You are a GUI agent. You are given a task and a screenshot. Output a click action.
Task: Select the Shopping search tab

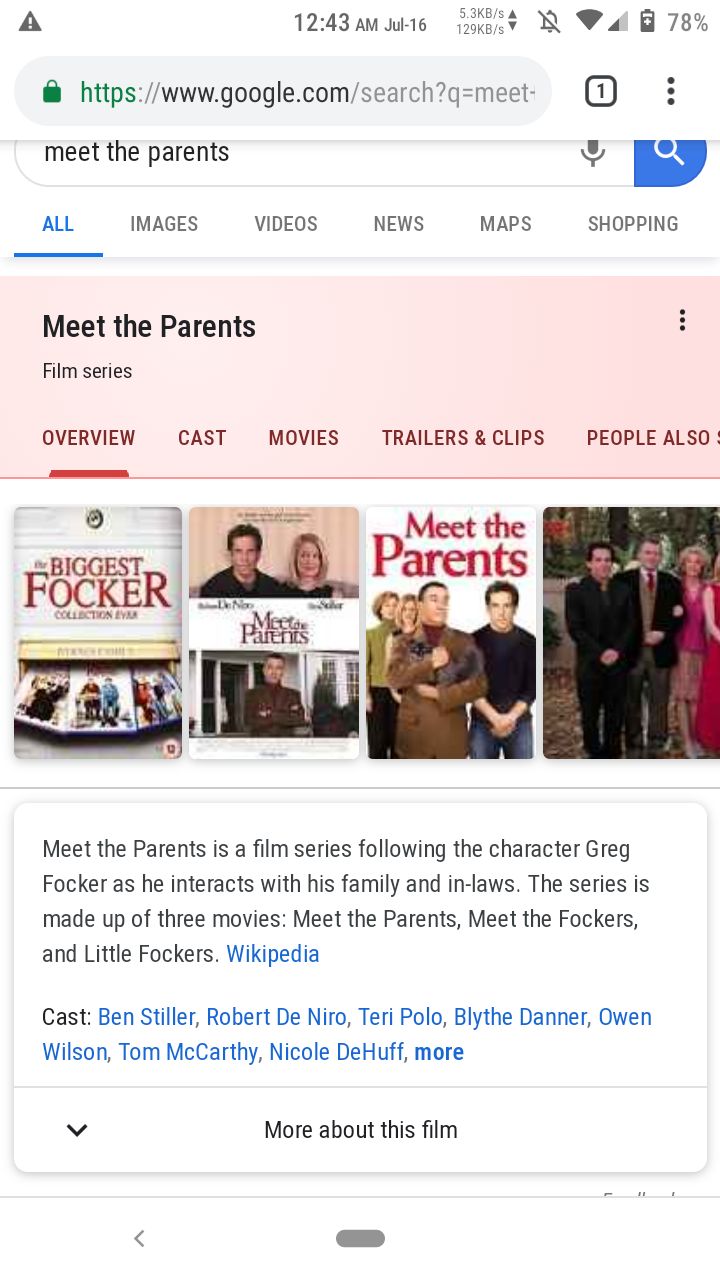point(633,224)
